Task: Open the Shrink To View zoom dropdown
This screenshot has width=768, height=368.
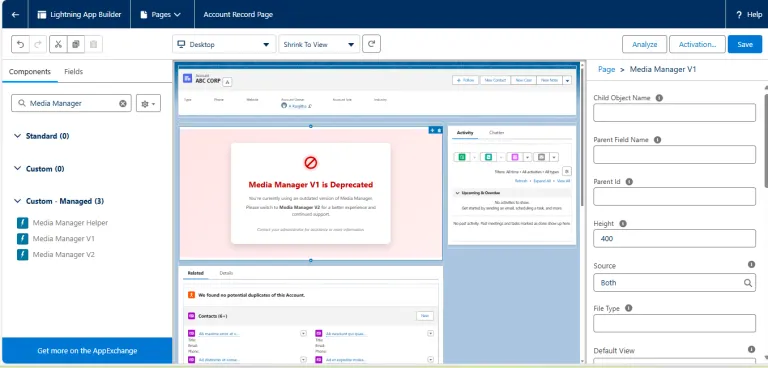Action: [319, 44]
